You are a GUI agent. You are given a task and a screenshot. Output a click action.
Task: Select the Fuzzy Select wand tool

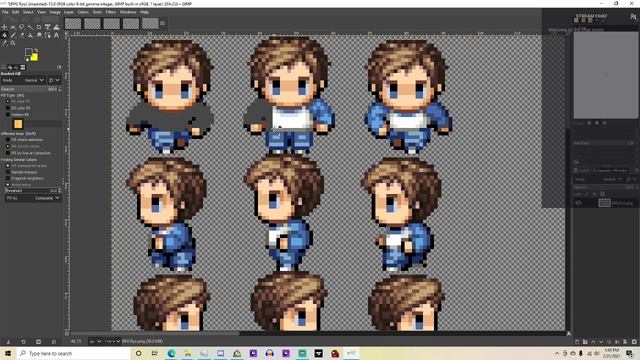coord(31,27)
